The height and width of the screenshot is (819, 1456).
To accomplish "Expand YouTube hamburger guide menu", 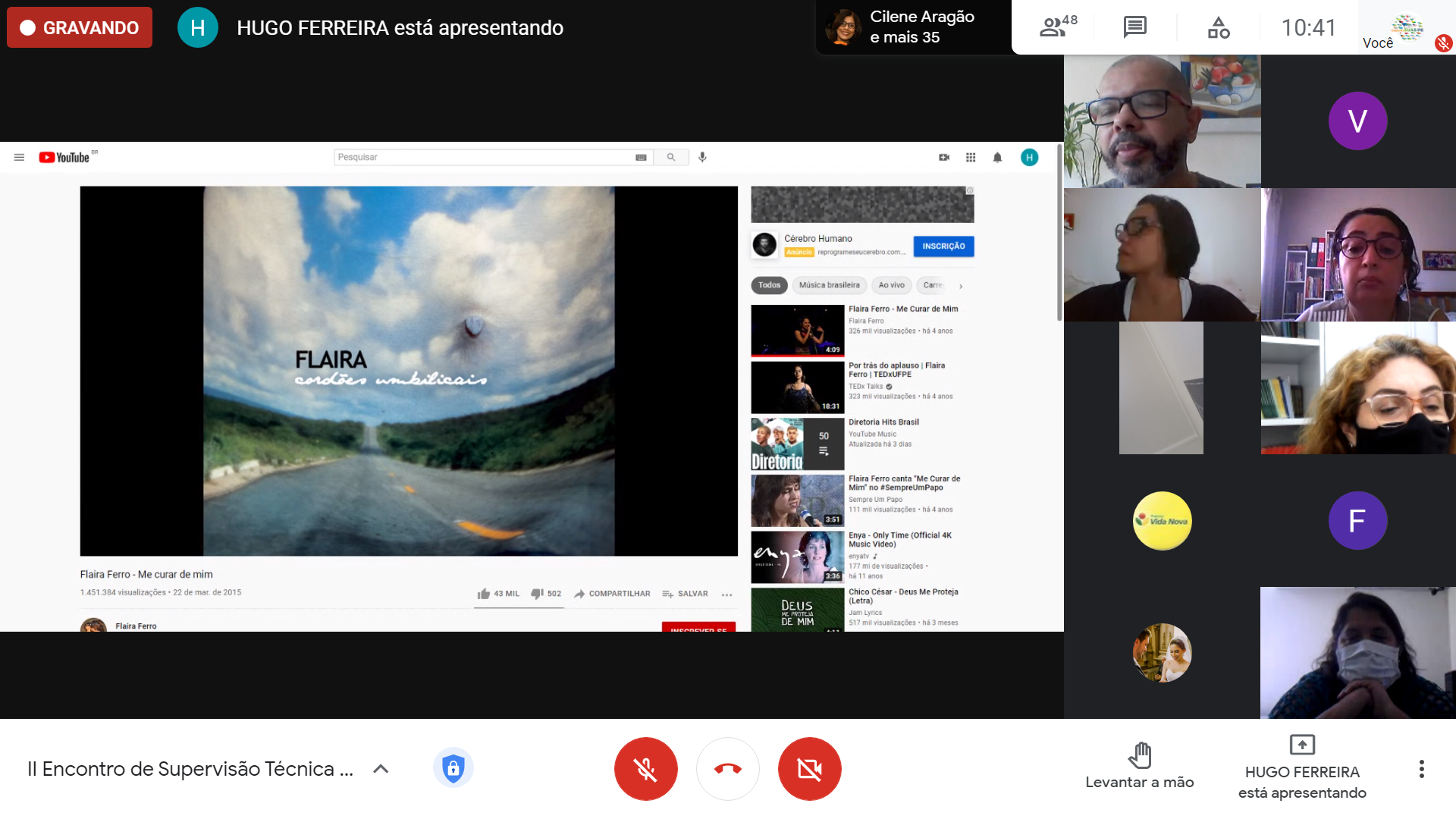I will pyautogui.click(x=19, y=157).
